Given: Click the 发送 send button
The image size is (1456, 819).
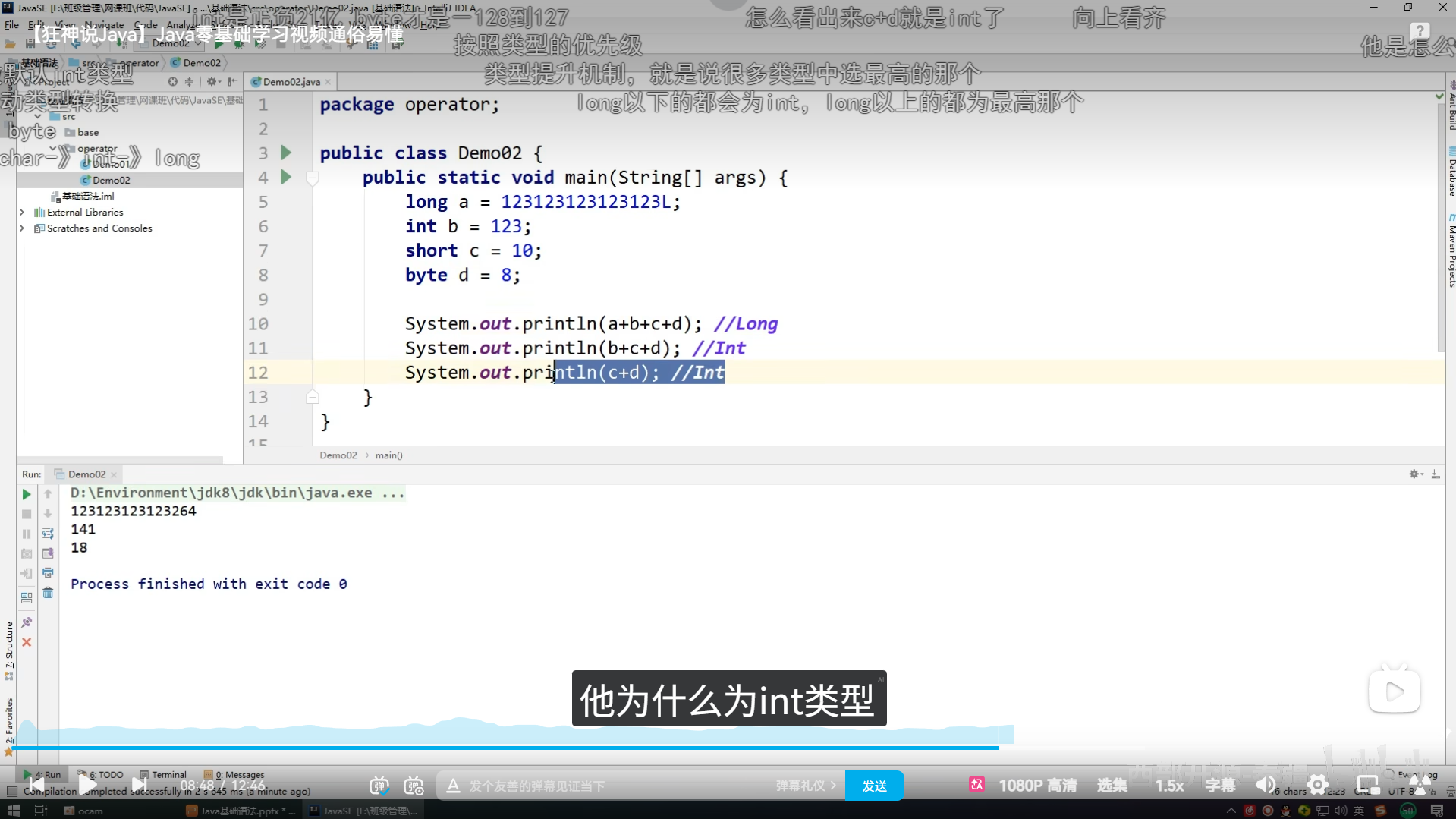Looking at the screenshot, I should point(874,786).
